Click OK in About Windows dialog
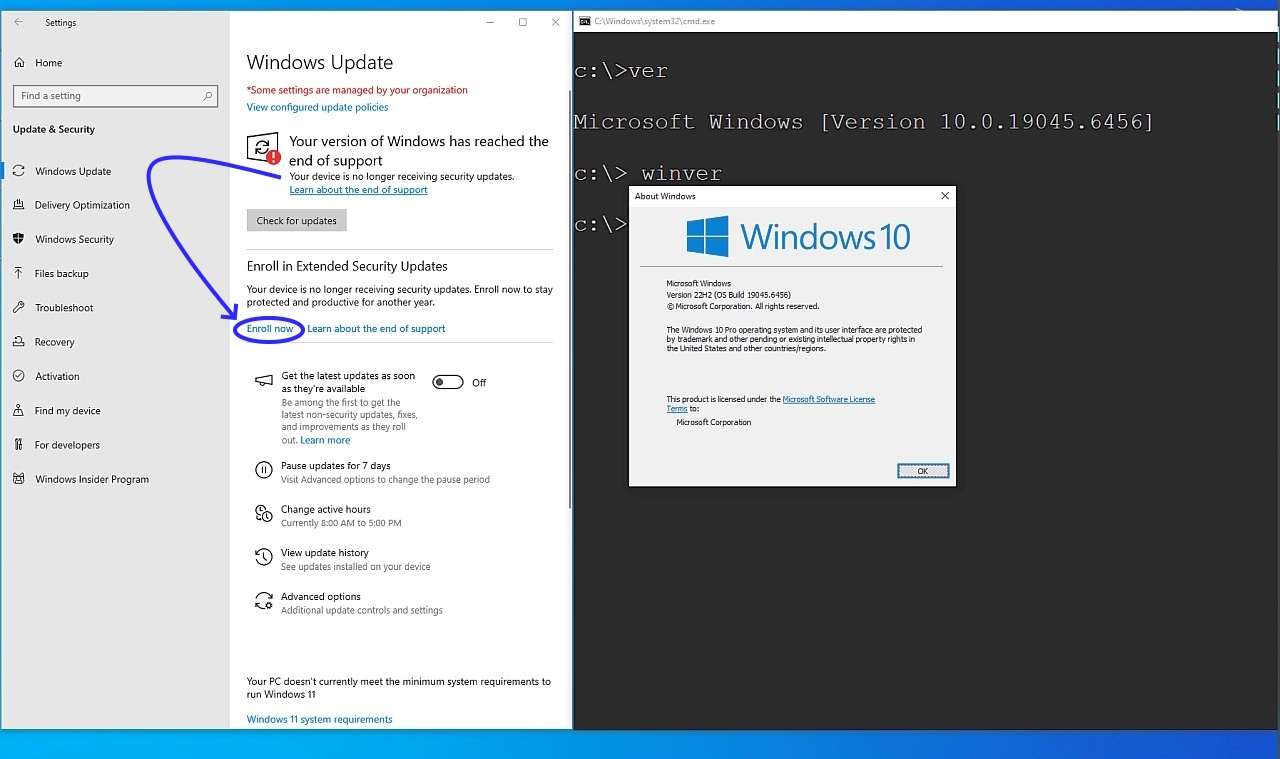The width and height of the screenshot is (1280, 759). 922,471
